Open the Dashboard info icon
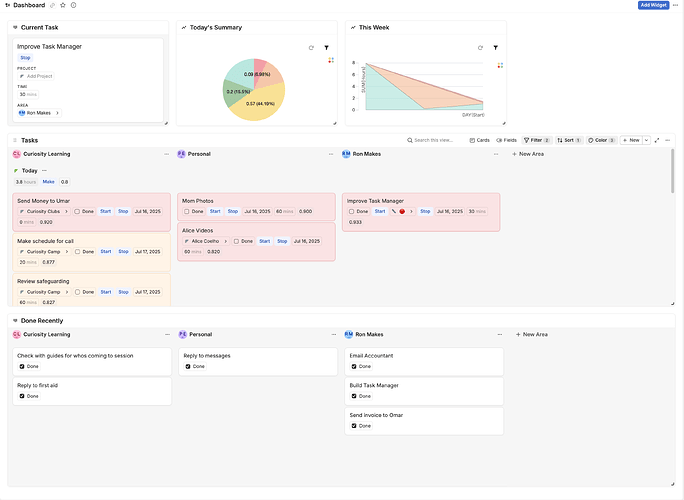 73,5
